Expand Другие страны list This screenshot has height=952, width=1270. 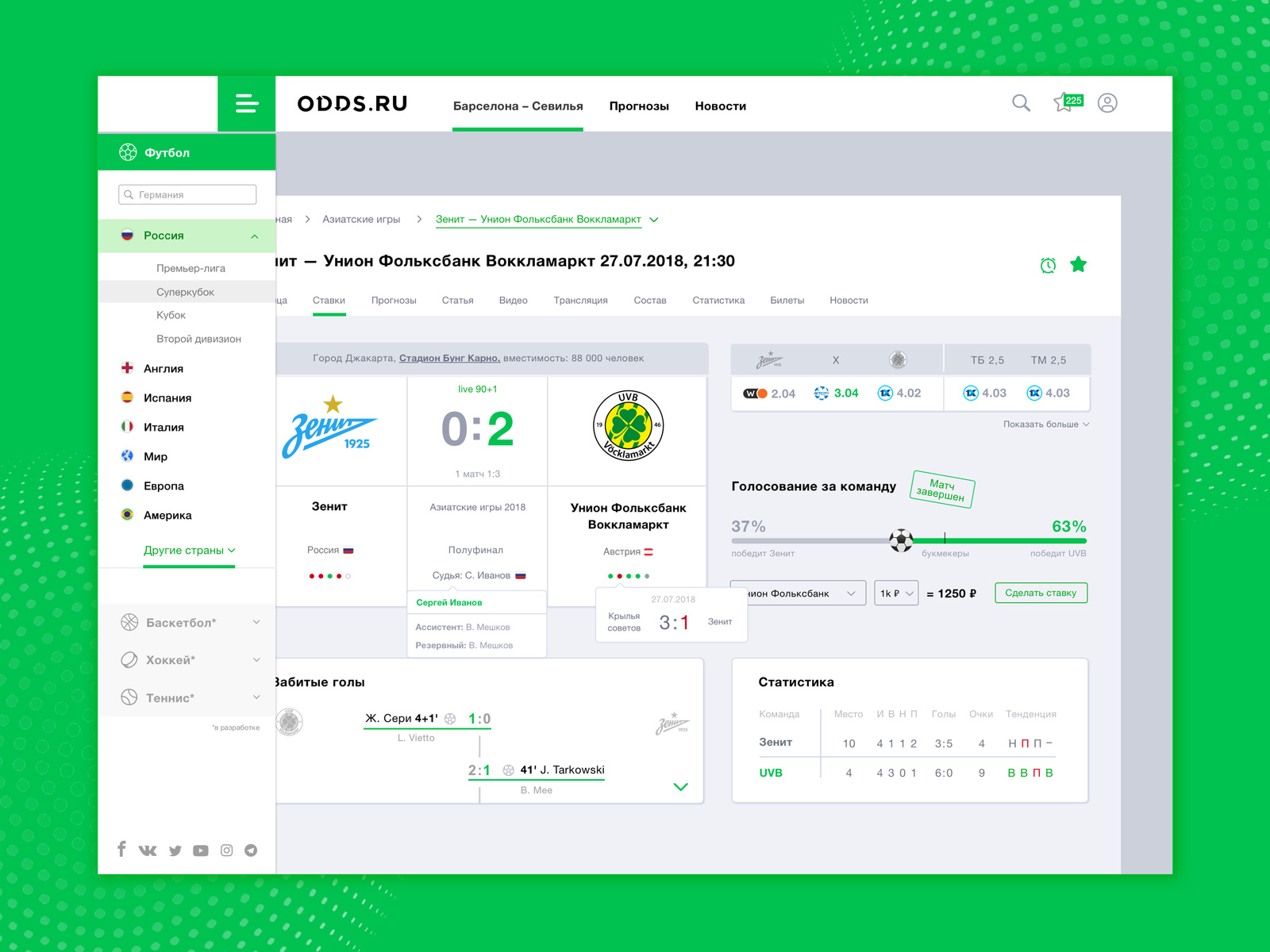(190, 551)
